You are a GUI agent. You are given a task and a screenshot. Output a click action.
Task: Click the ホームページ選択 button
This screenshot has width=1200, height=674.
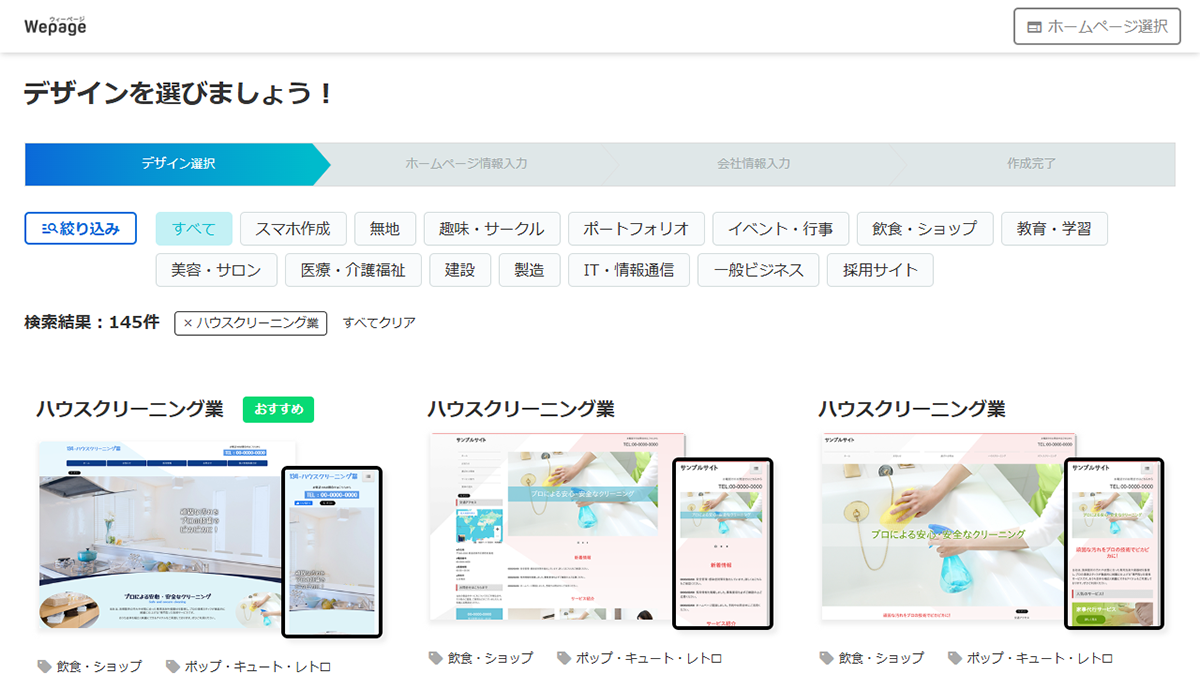coord(1096,26)
